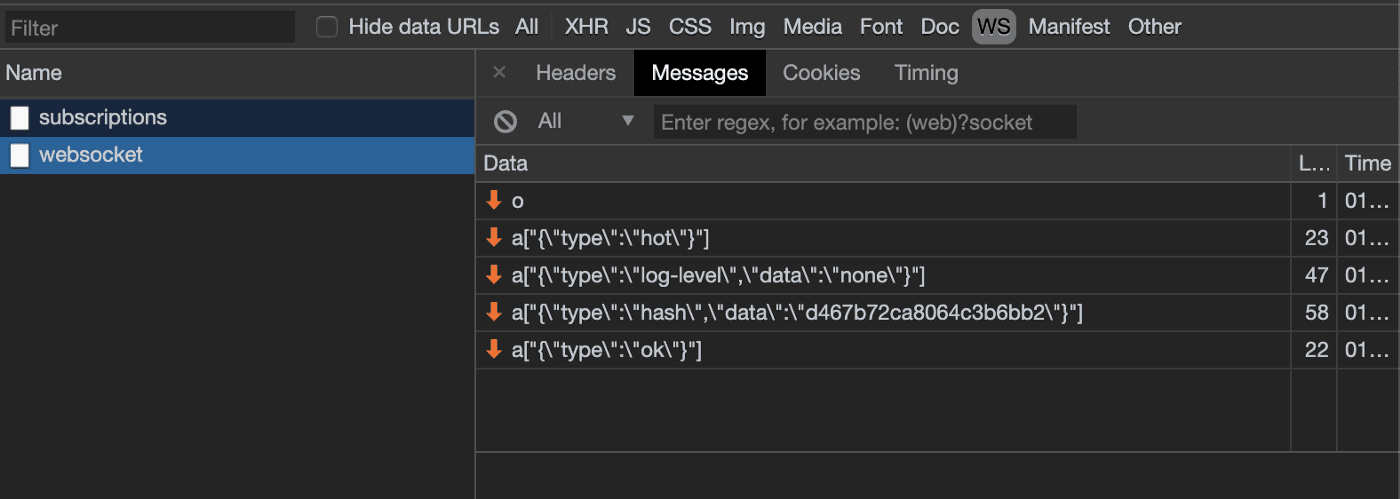The height and width of the screenshot is (499, 1400).
Task: Open the All message type dropdown
Action: (586, 122)
